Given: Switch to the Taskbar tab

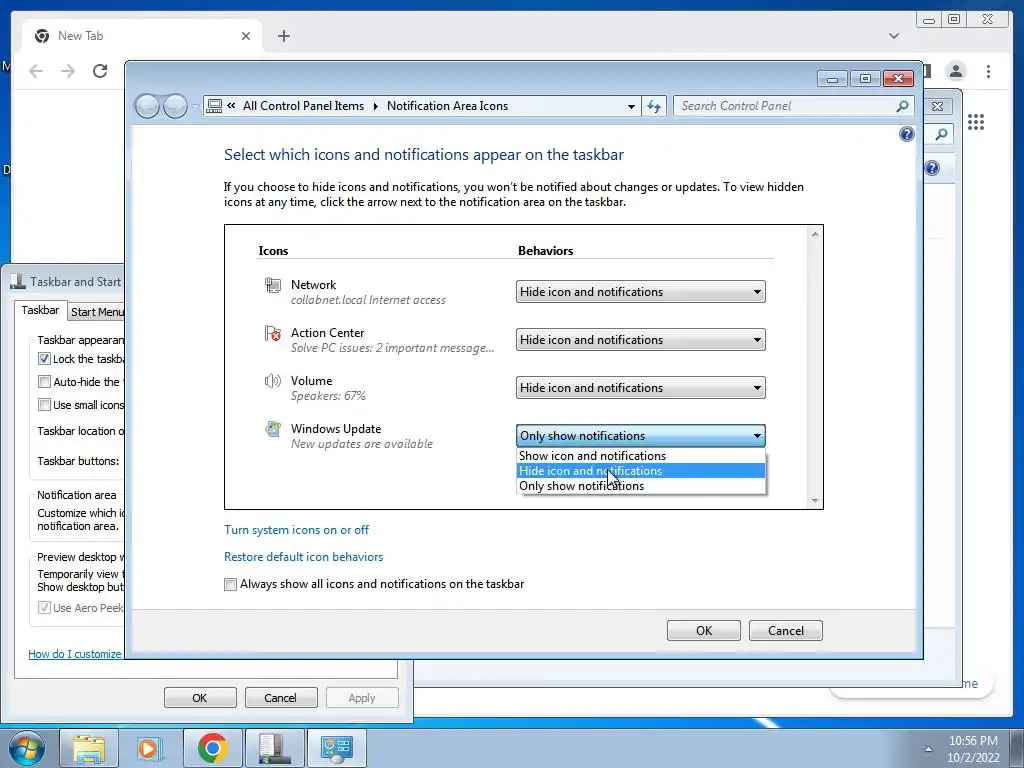Looking at the screenshot, I should click(40, 310).
